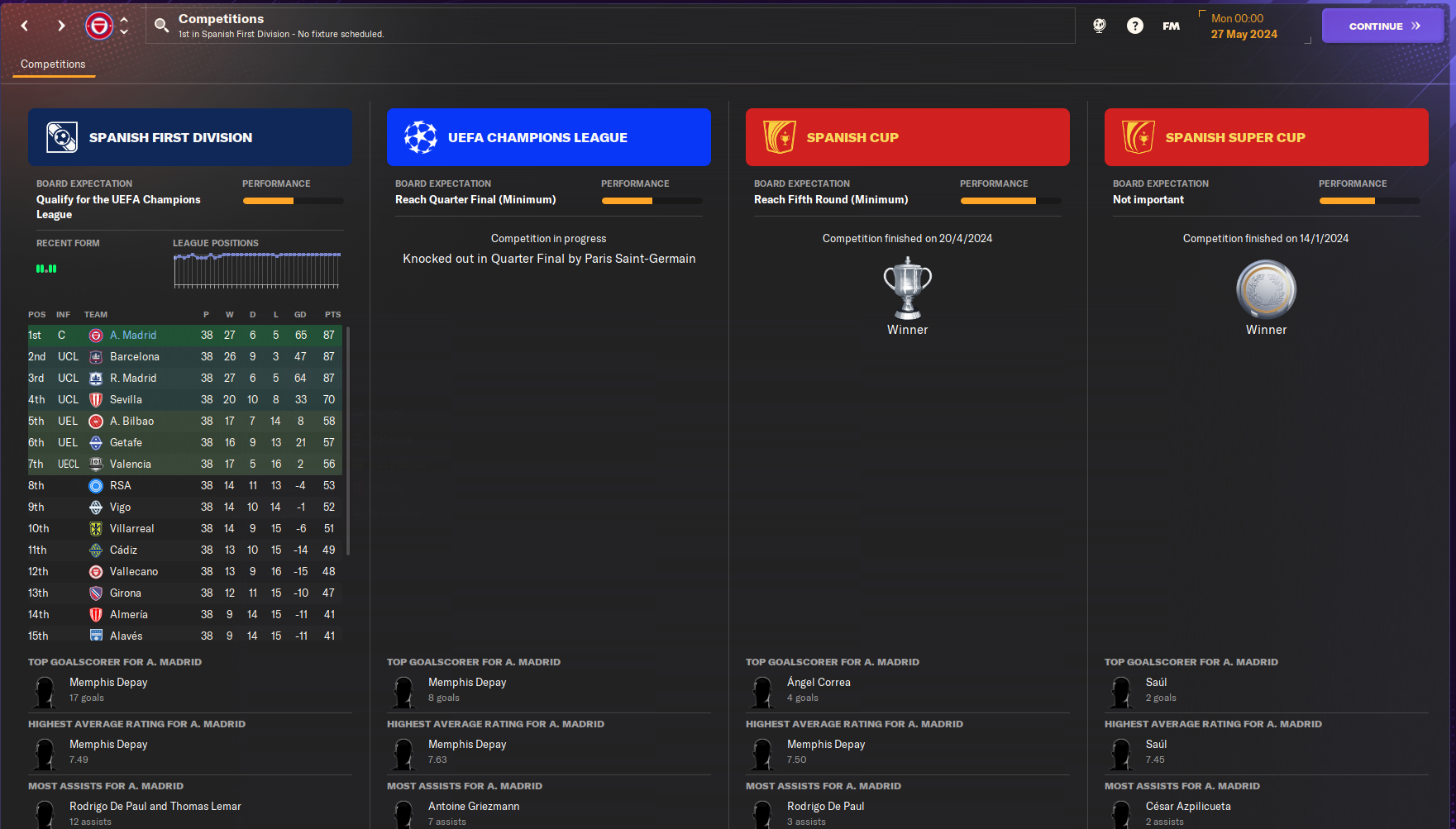This screenshot has width=1456, height=829.
Task: Click the date 27 May 2024
Action: pos(1244,34)
